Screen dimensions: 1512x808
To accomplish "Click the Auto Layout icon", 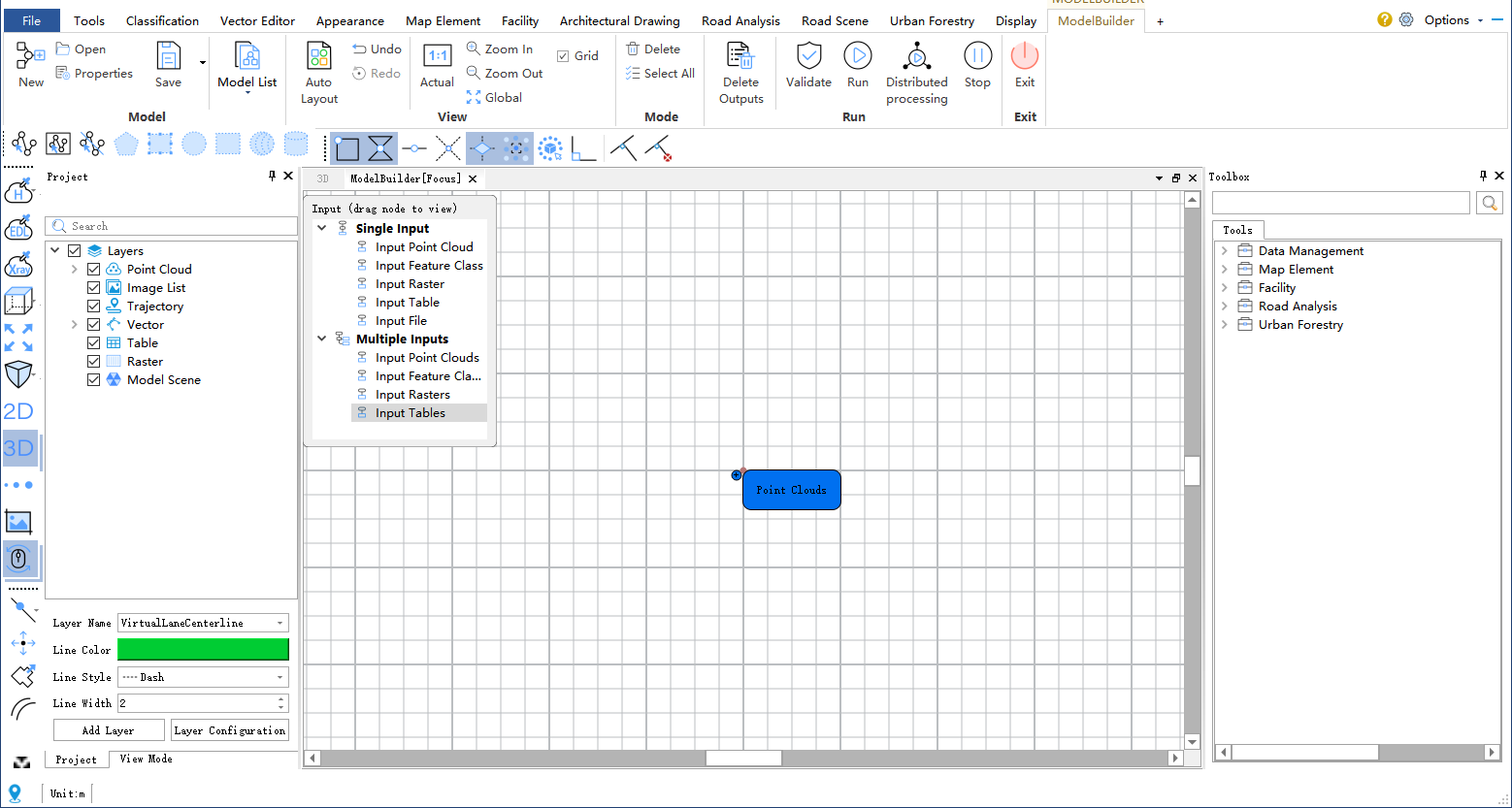I will [x=319, y=56].
